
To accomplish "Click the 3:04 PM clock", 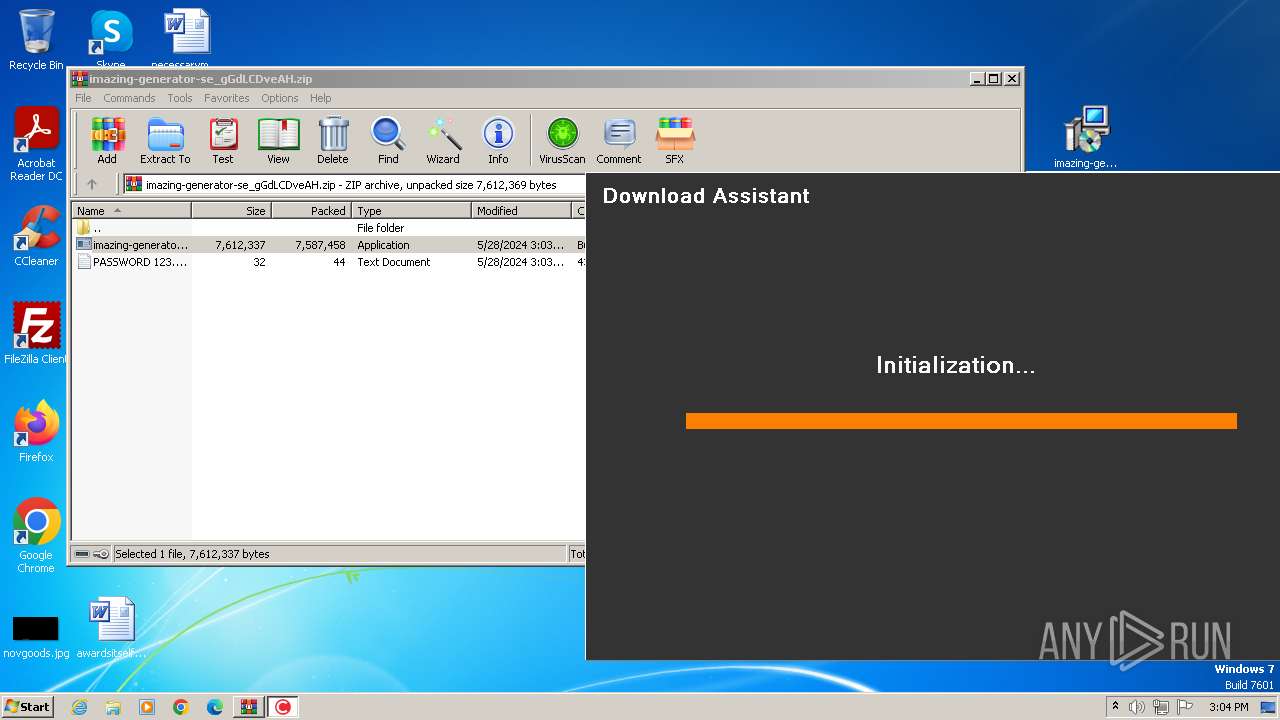I will click(1229, 707).
